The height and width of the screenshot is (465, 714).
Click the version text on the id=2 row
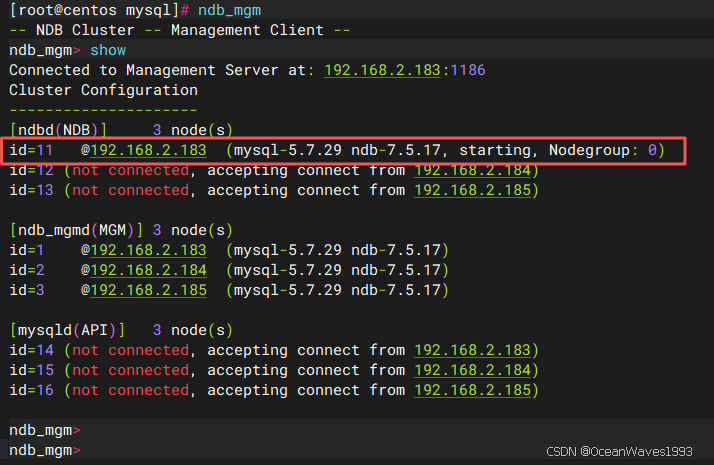pyautogui.click(x=337, y=271)
